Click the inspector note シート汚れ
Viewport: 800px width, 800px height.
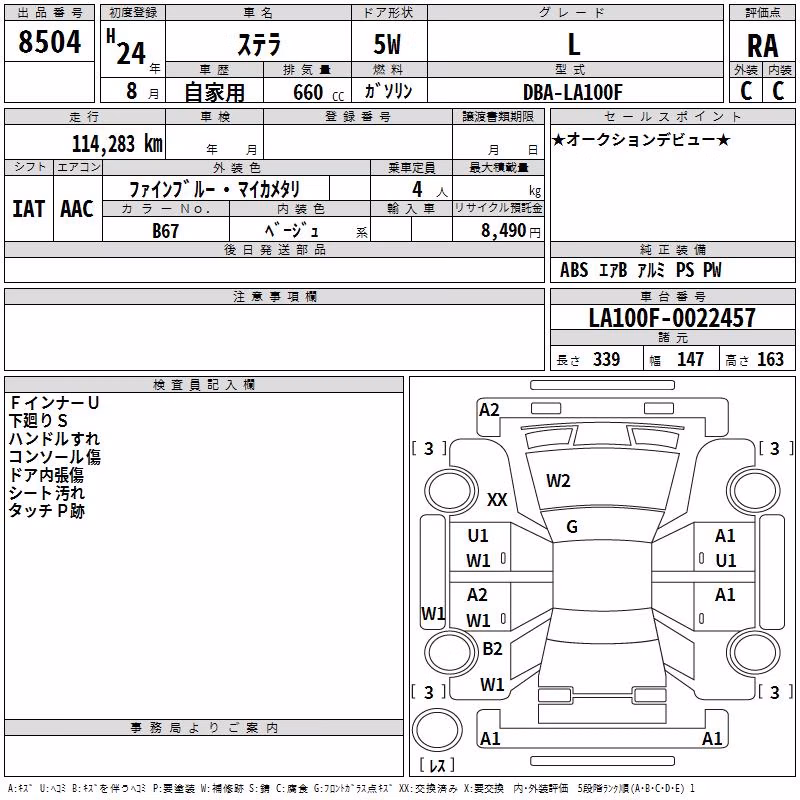pos(46,492)
